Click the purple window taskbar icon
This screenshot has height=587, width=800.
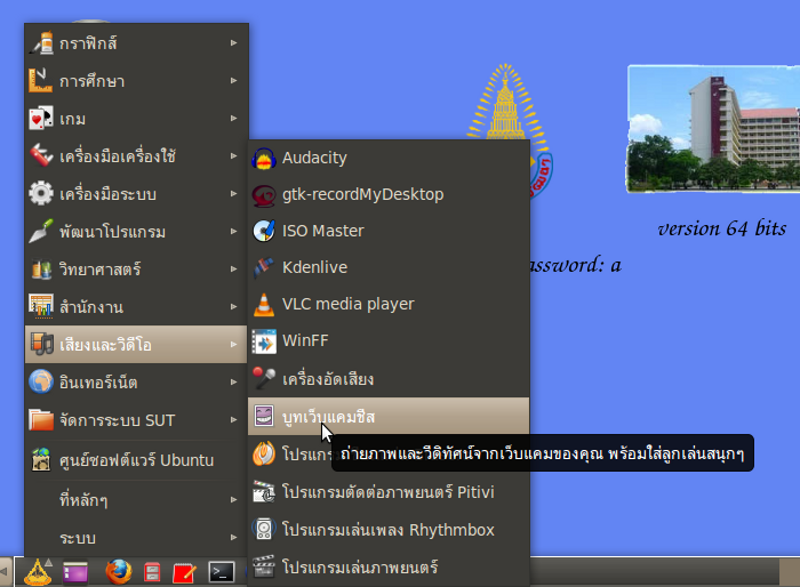tap(75, 572)
